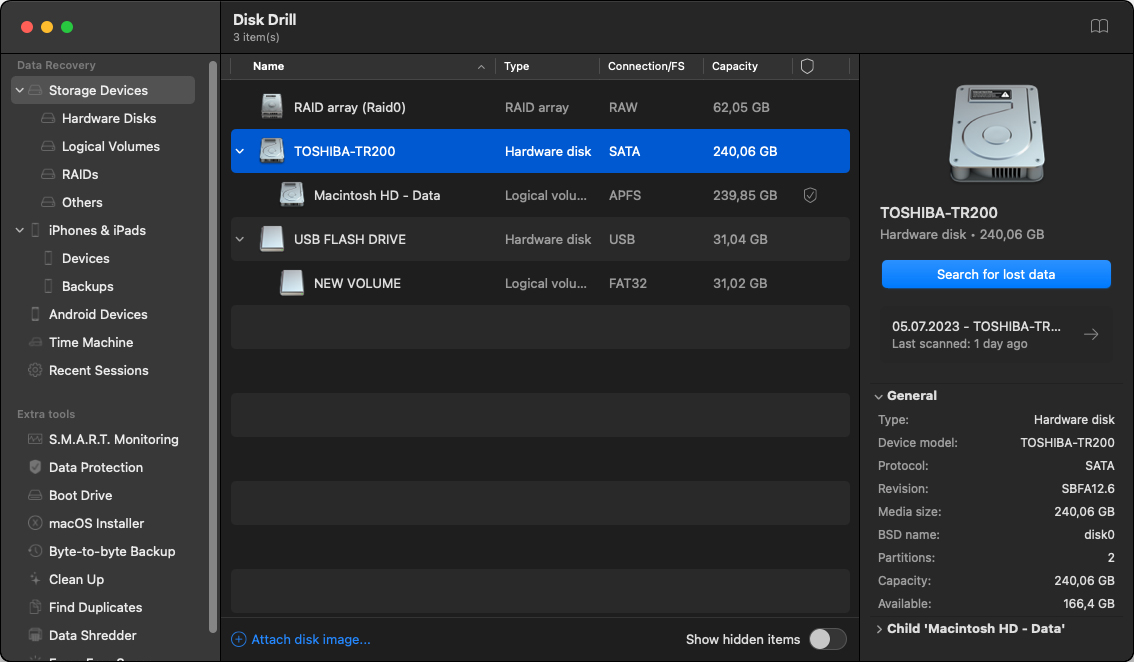The image size is (1134, 662).
Task: Click the 'RAID array (Raid0)' name
Action: pos(349,107)
